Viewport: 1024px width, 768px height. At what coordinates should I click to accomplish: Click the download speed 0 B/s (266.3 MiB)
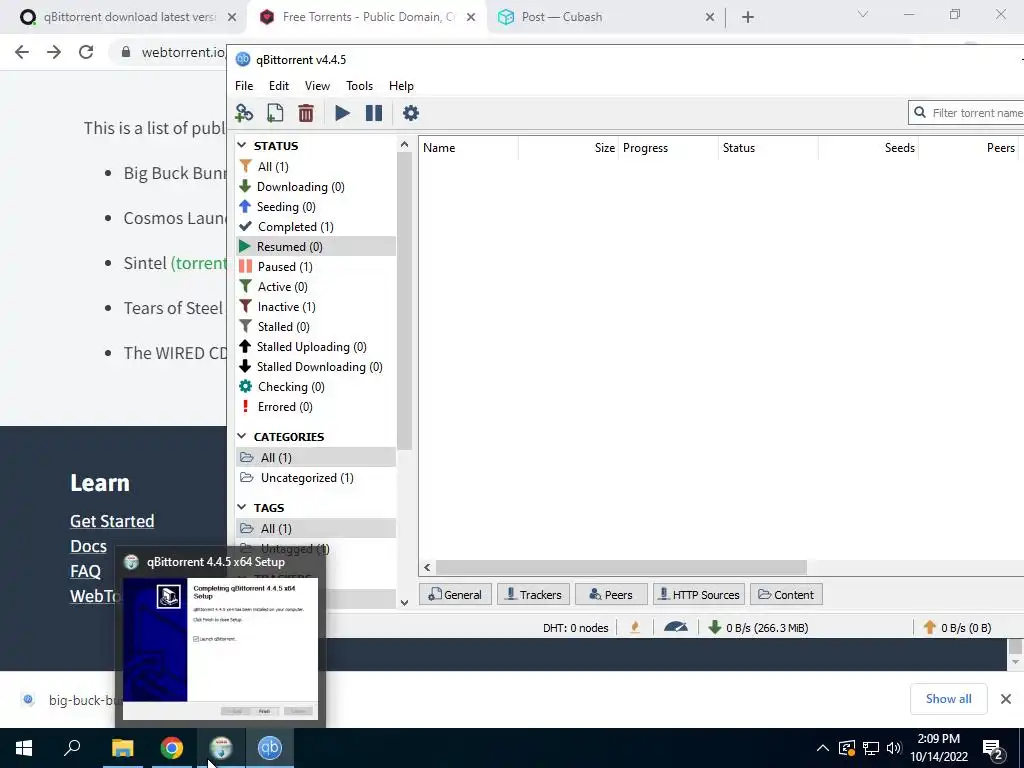(x=759, y=628)
